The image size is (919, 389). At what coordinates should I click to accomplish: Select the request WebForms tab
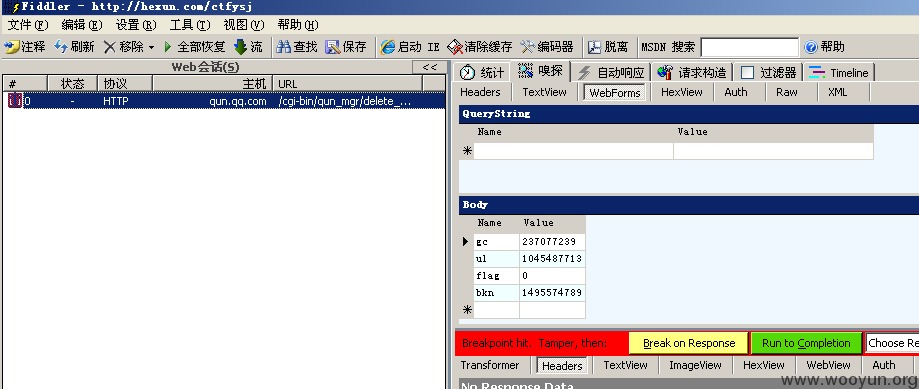point(615,93)
